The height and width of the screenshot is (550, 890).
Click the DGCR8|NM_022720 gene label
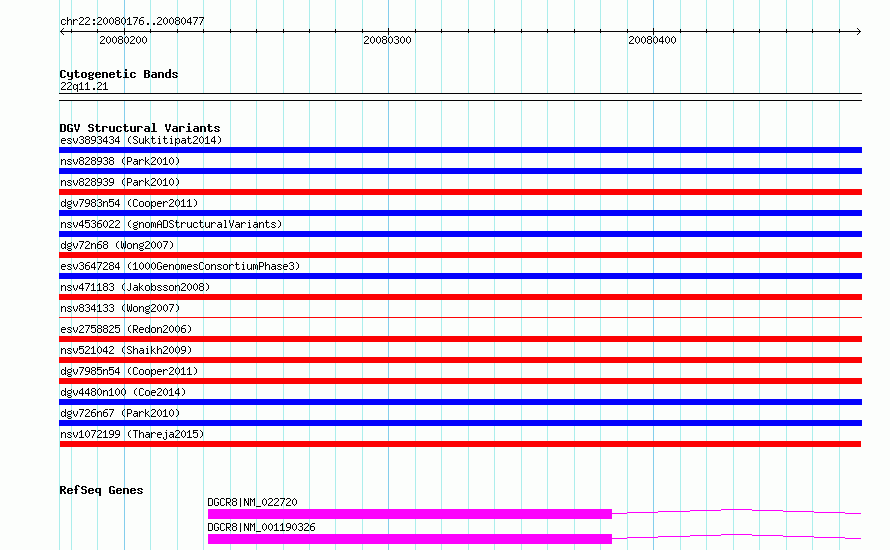252,502
